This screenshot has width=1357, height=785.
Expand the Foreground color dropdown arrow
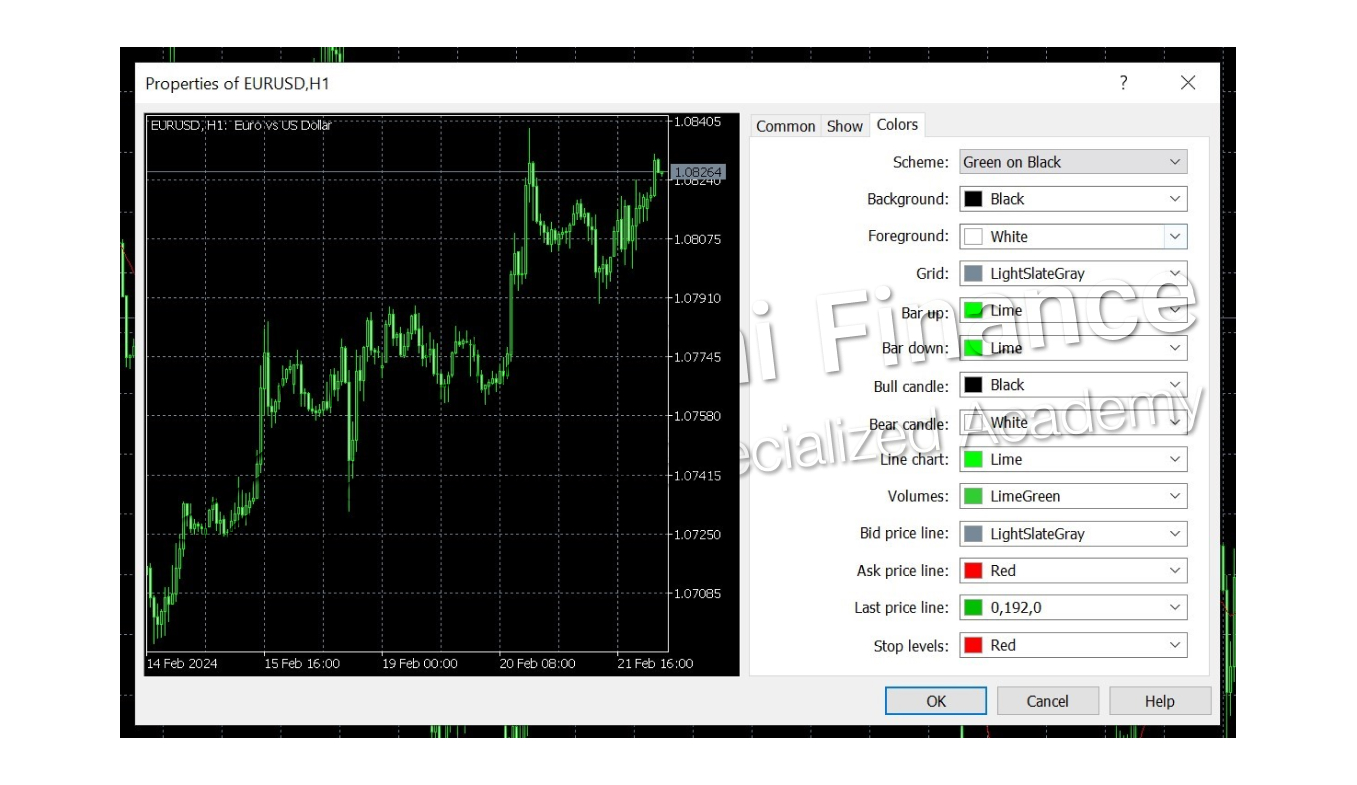1174,237
